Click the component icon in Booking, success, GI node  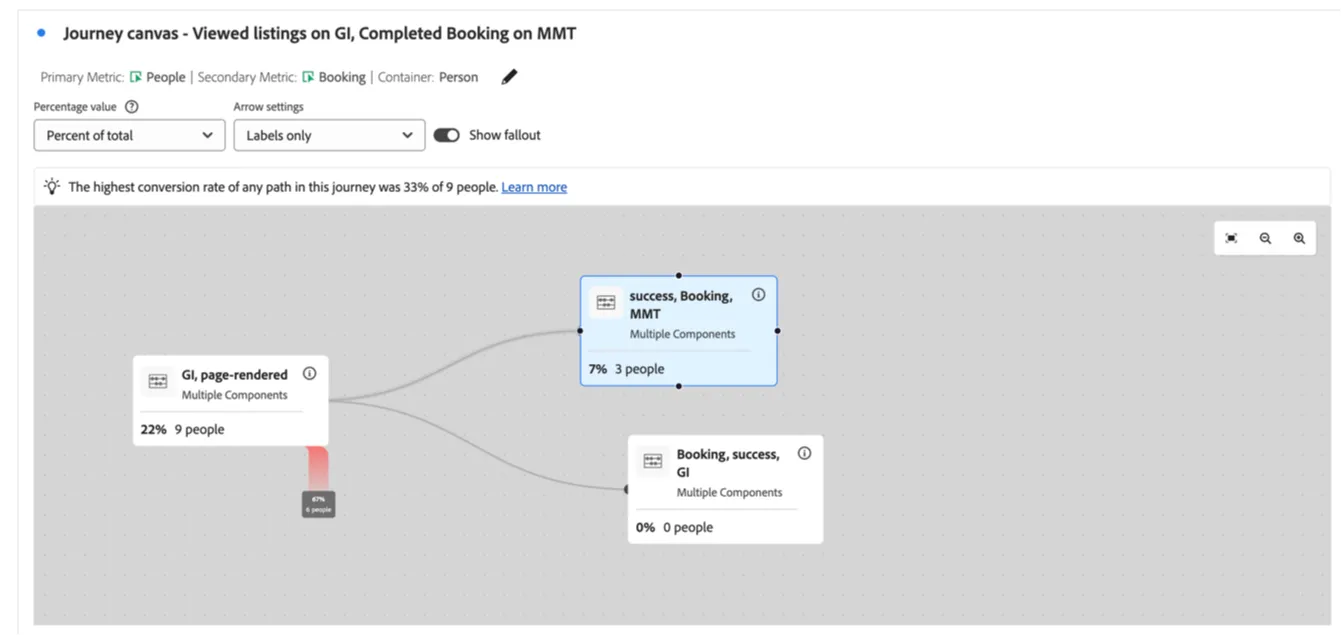(x=653, y=461)
